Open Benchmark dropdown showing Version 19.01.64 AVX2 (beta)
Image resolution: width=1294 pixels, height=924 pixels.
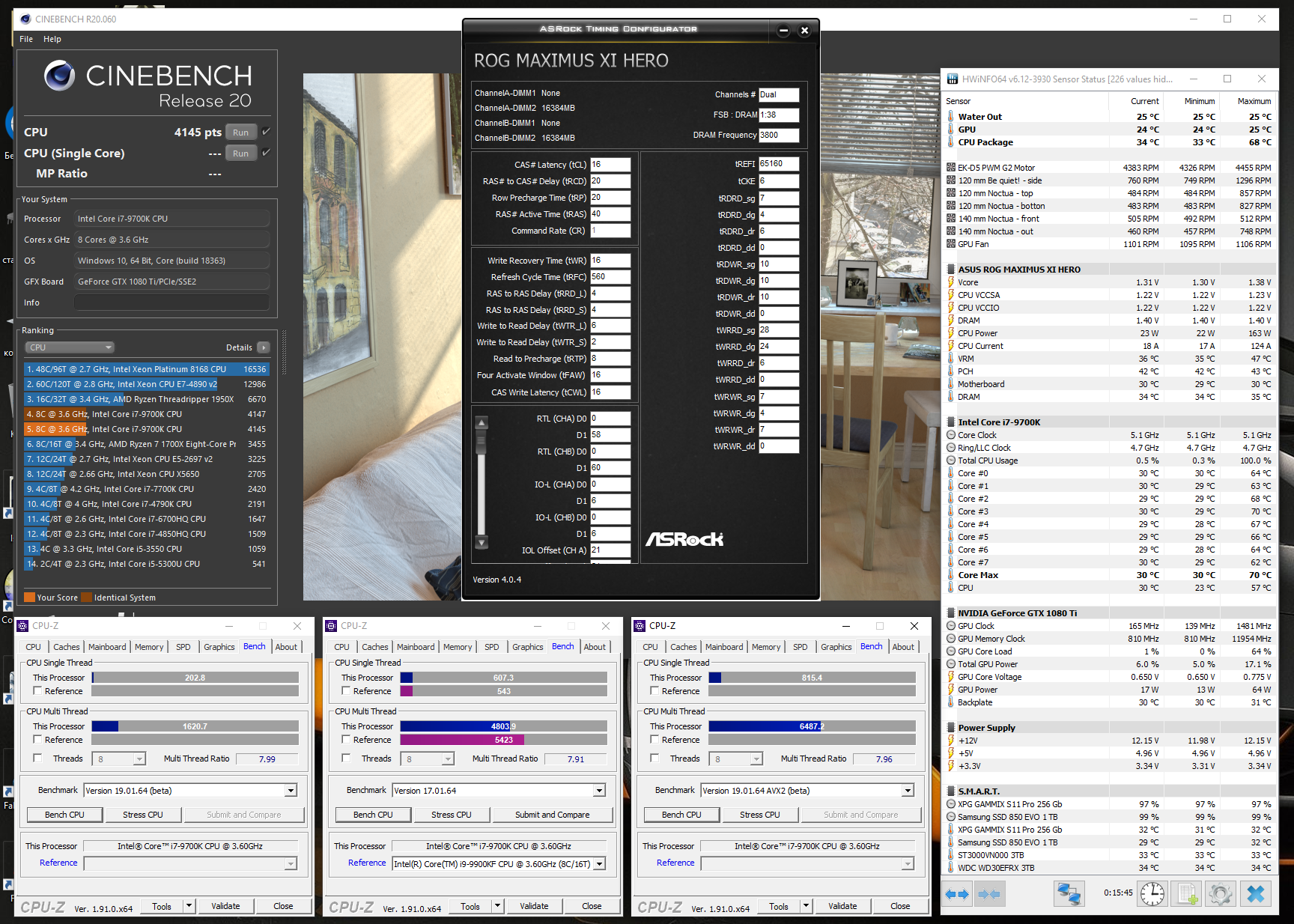[807, 791]
